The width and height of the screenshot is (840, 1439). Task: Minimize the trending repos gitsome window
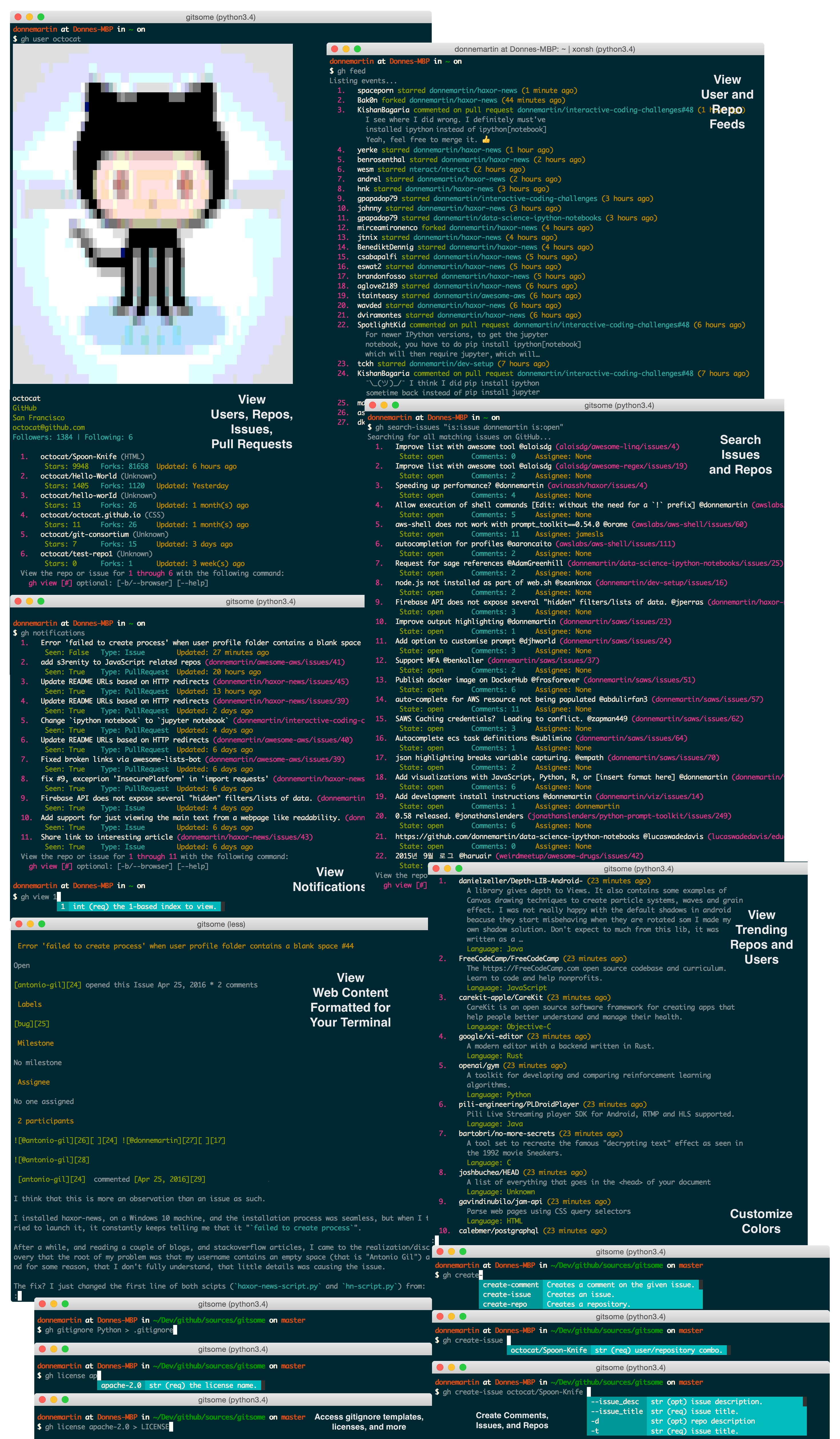pyautogui.click(x=447, y=868)
